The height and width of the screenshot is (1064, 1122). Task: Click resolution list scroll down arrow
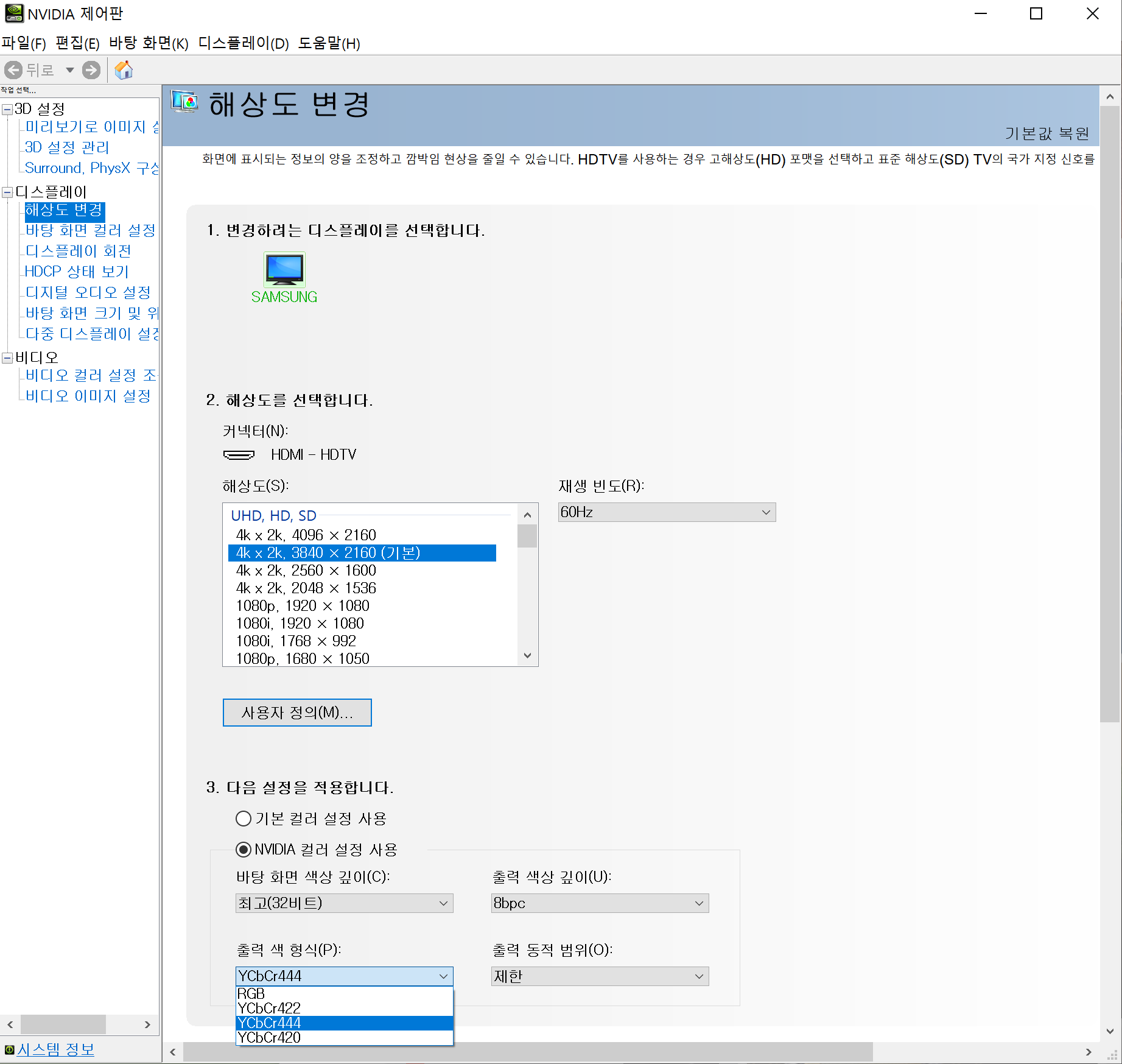tap(527, 656)
